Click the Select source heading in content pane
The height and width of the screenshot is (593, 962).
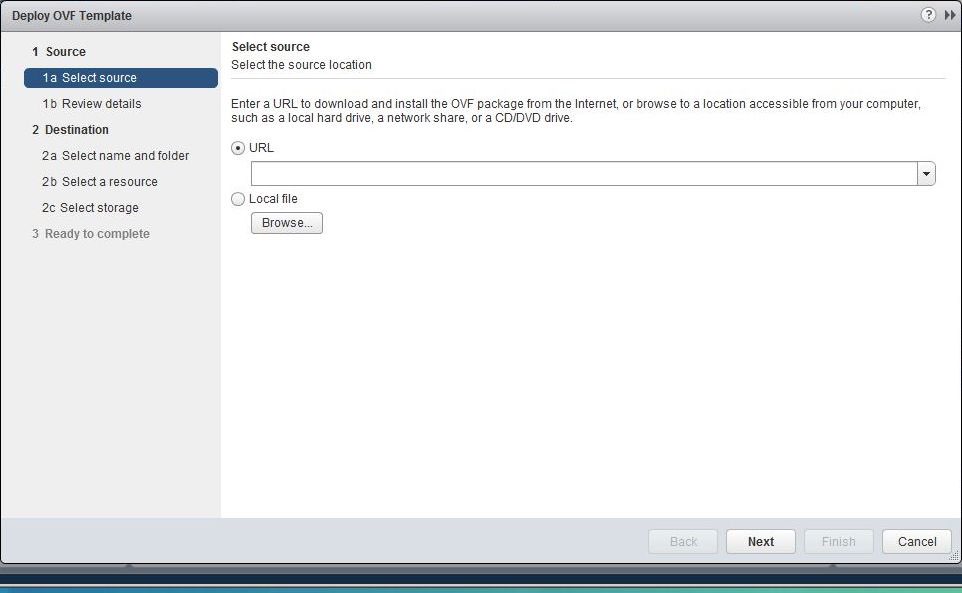tap(271, 47)
